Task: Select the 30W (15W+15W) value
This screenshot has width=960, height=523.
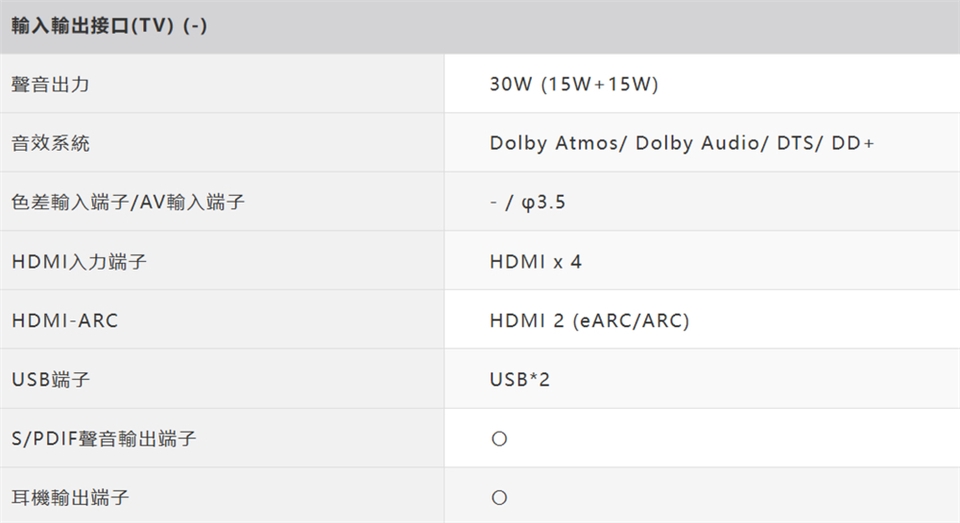Action: click(x=573, y=84)
